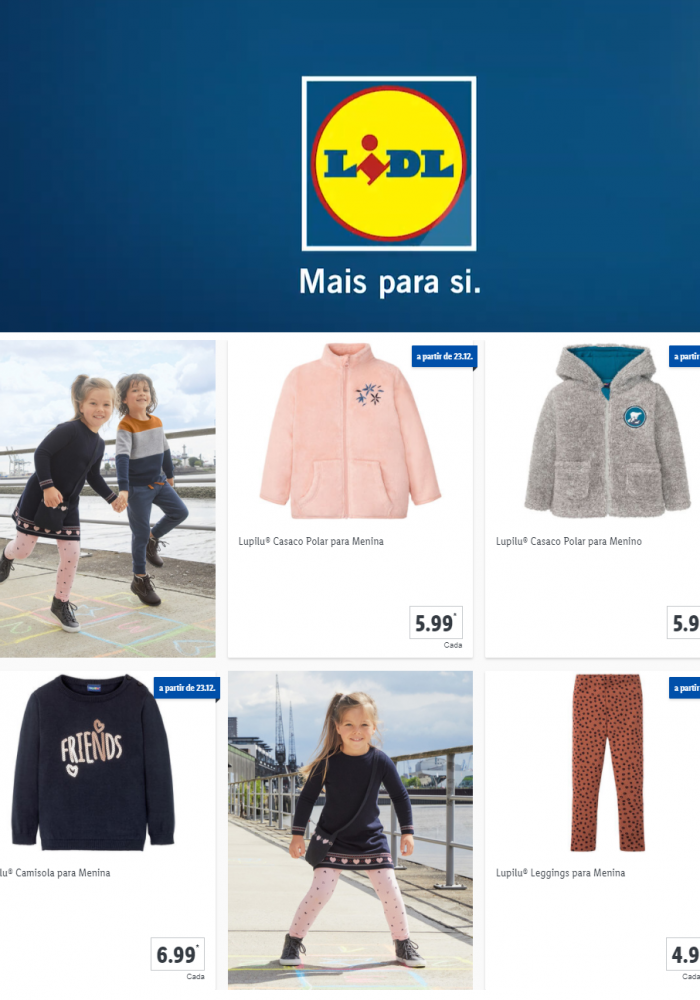Open the gray hooded Casaco Polar para Menino image
Viewport: 700px width, 1000px height.
607,432
